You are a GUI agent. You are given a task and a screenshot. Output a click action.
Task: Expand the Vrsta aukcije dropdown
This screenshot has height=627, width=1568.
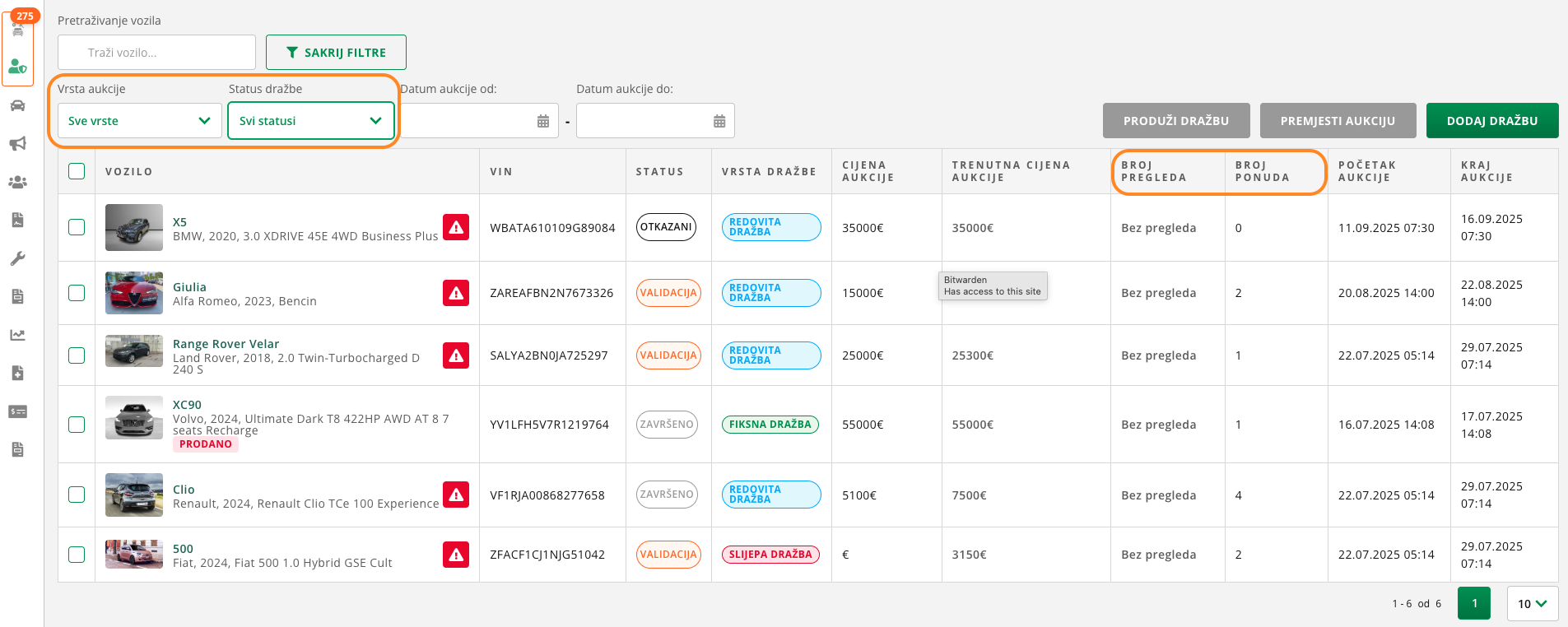click(139, 121)
